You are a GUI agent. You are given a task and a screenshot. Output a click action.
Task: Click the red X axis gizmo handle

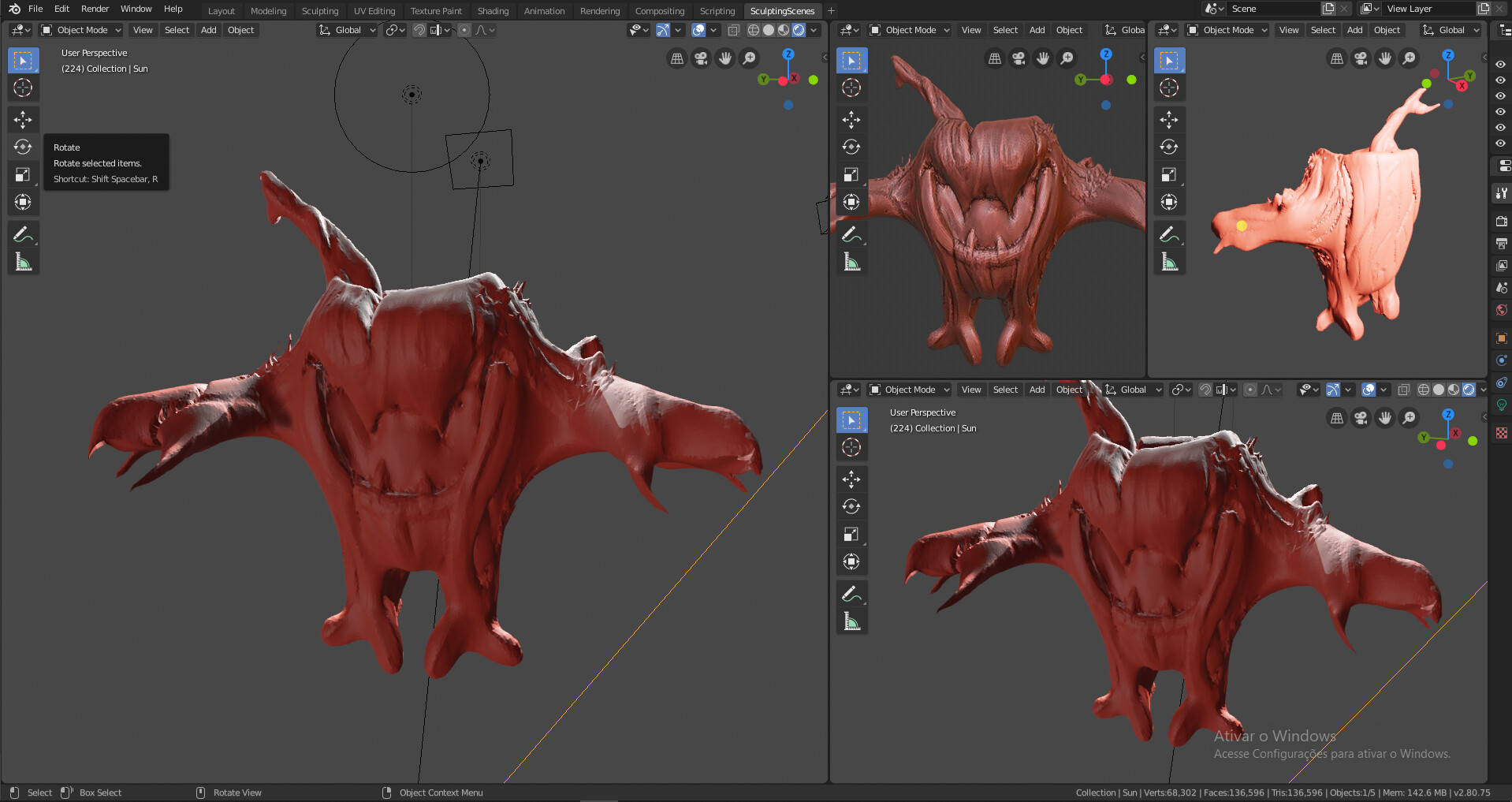(795, 79)
